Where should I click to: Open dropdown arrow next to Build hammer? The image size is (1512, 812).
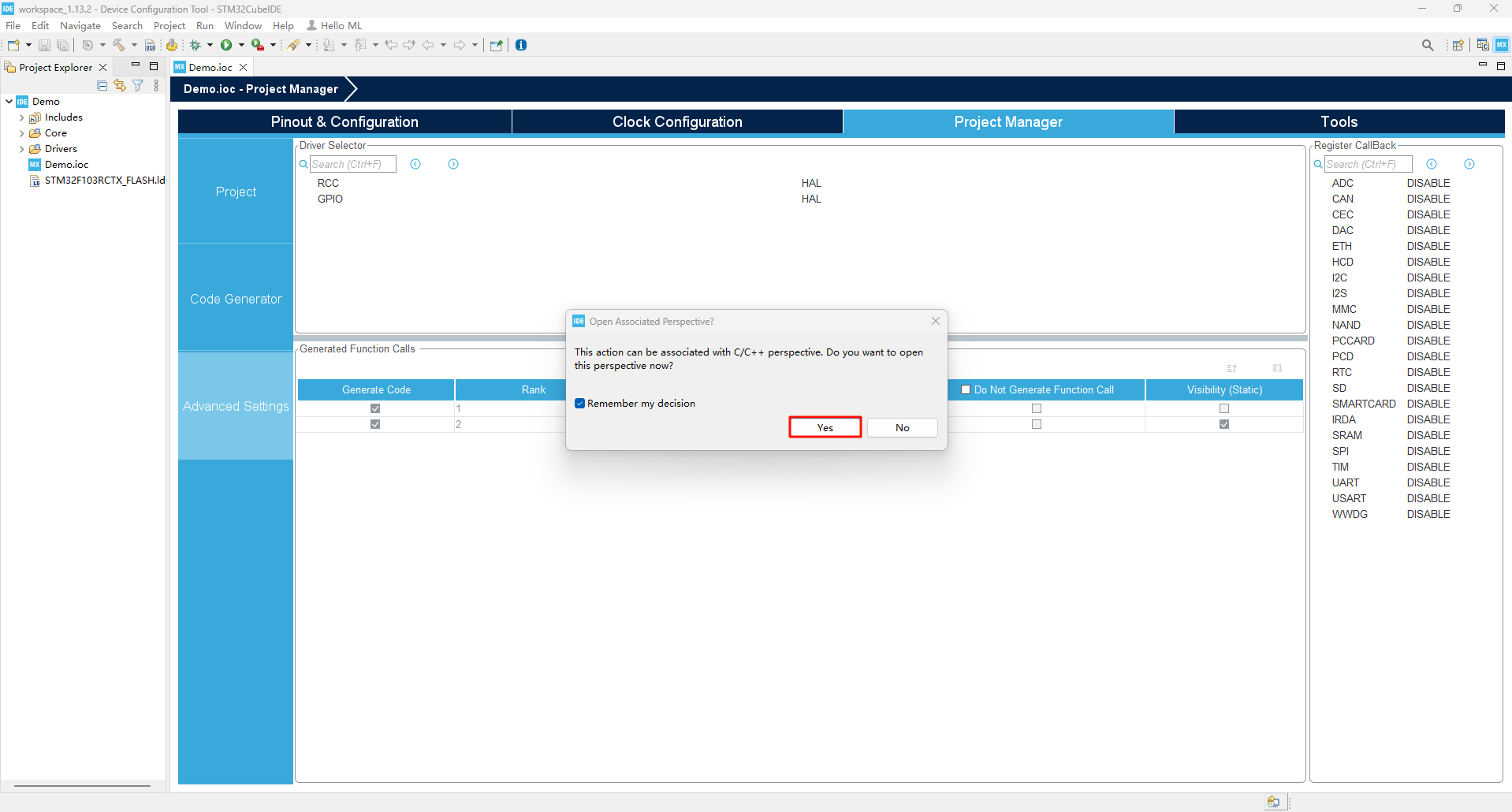click(x=134, y=45)
